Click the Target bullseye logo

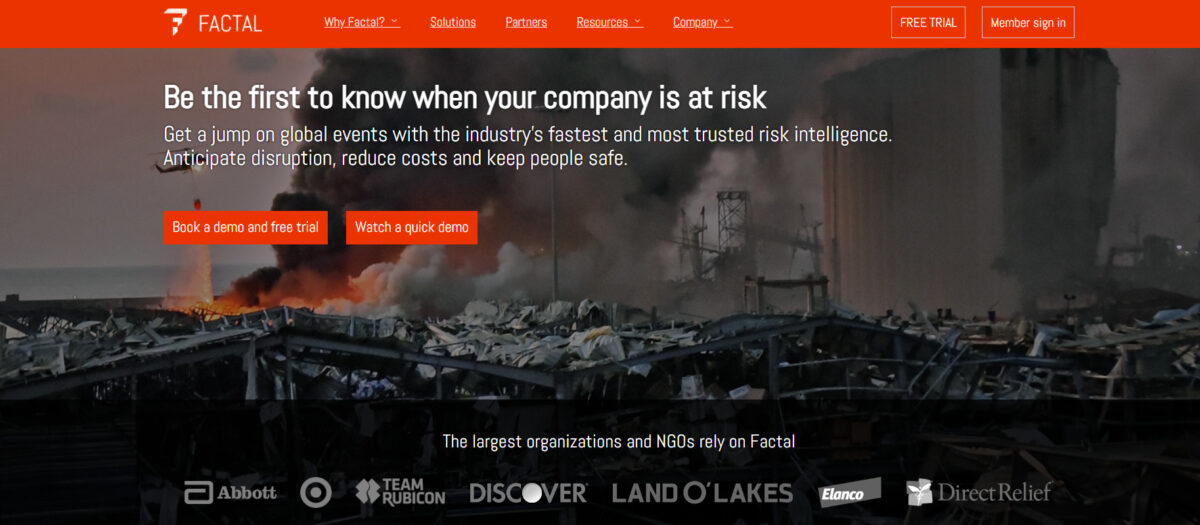click(316, 492)
